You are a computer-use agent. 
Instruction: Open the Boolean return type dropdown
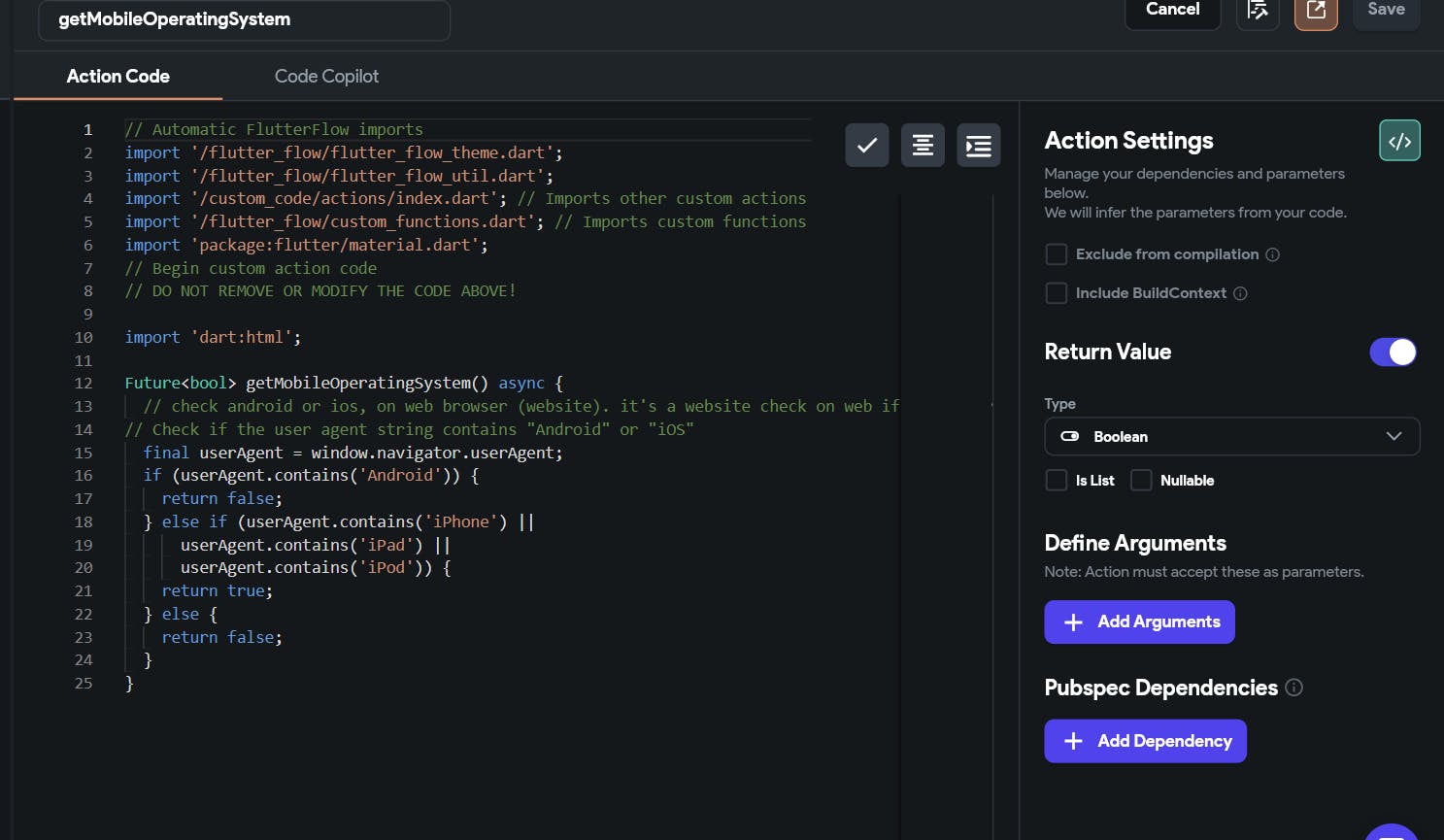click(x=1231, y=437)
